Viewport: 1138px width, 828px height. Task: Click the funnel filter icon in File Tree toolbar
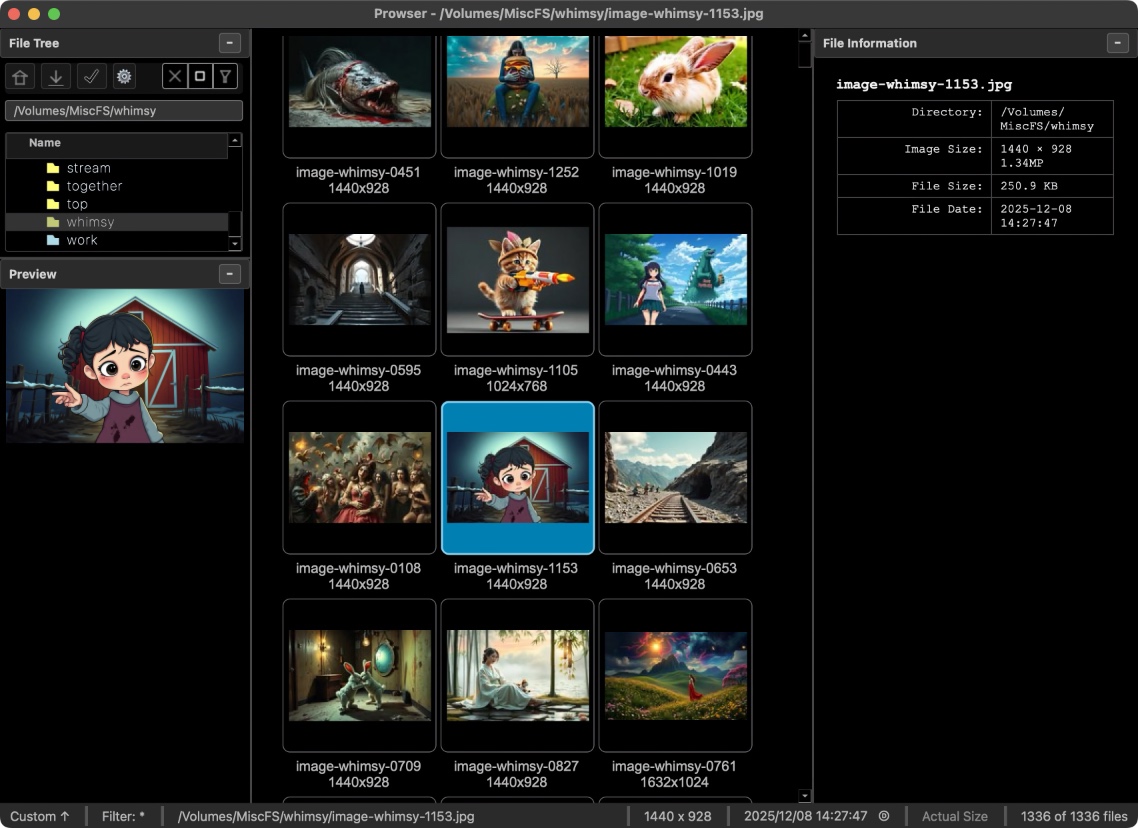(225, 76)
